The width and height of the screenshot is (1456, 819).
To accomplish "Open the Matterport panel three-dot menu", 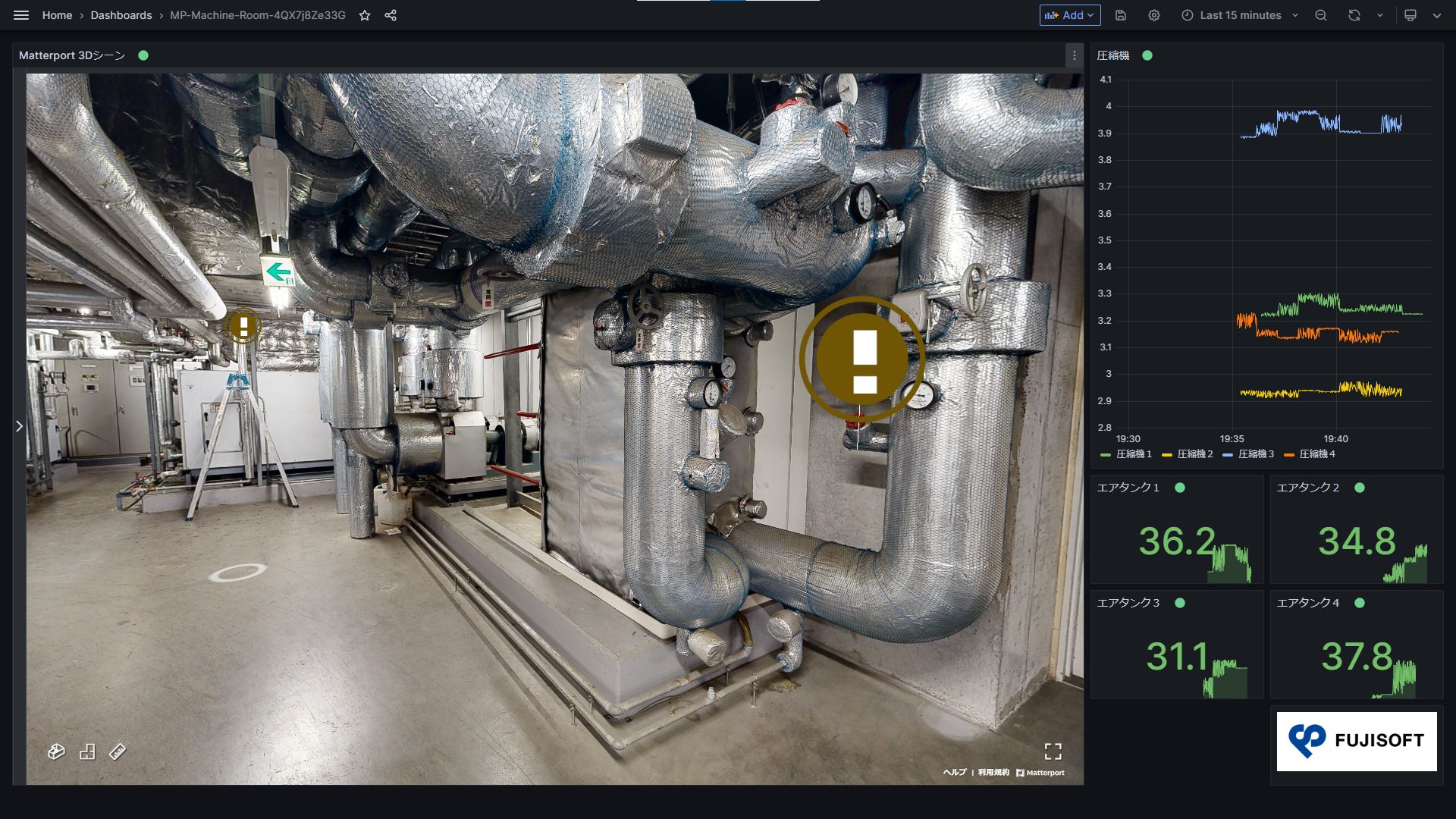I will (x=1074, y=55).
